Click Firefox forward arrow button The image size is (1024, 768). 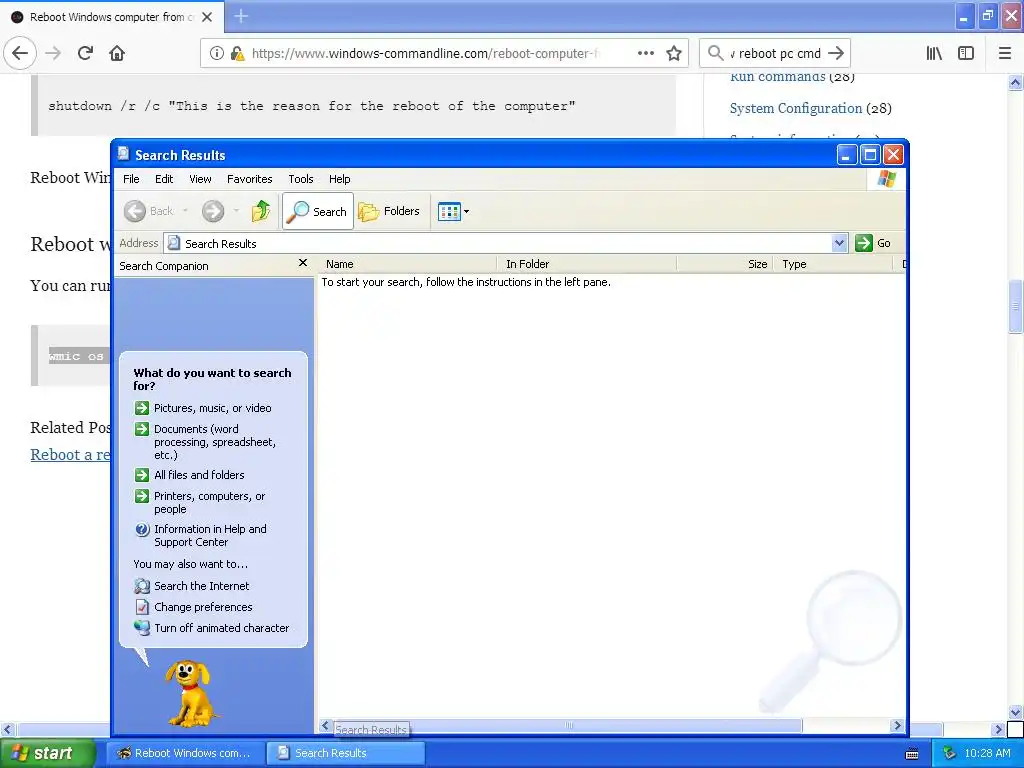pyautogui.click(x=54, y=53)
